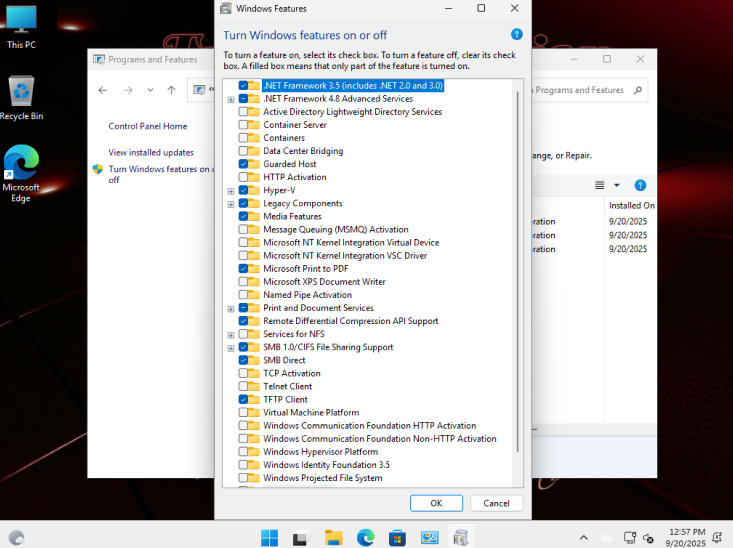Uncheck the Guarded Host checkbox
Screen dimensions: 733x548
(243, 164)
